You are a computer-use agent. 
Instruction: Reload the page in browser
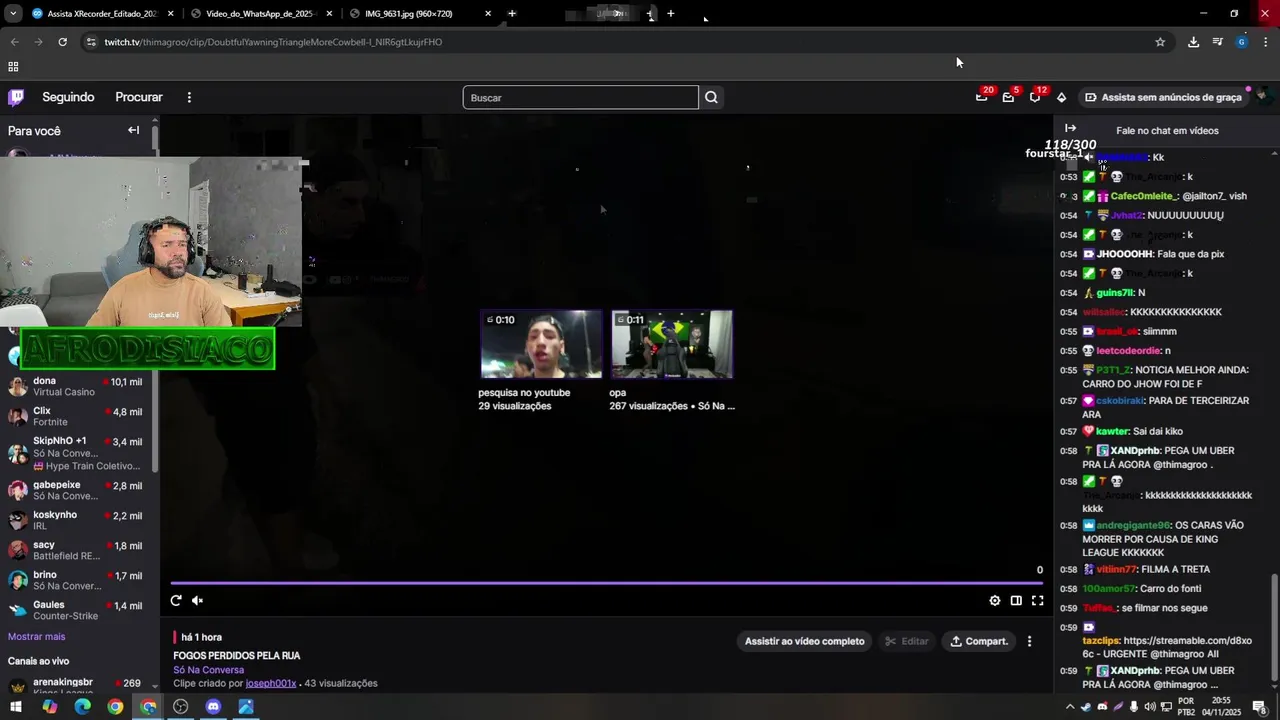[x=62, y=42]
